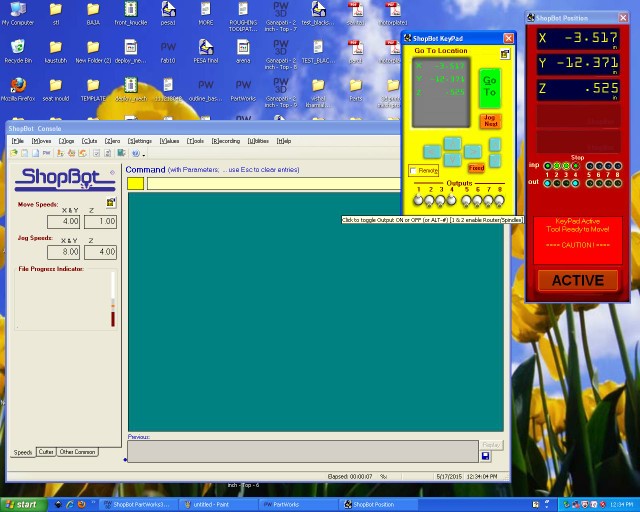Image resolution: width=640 pixels, height=512 pixels.
Task: Switch to untitled - Paint in taskbar
Action: click(218, 505)
